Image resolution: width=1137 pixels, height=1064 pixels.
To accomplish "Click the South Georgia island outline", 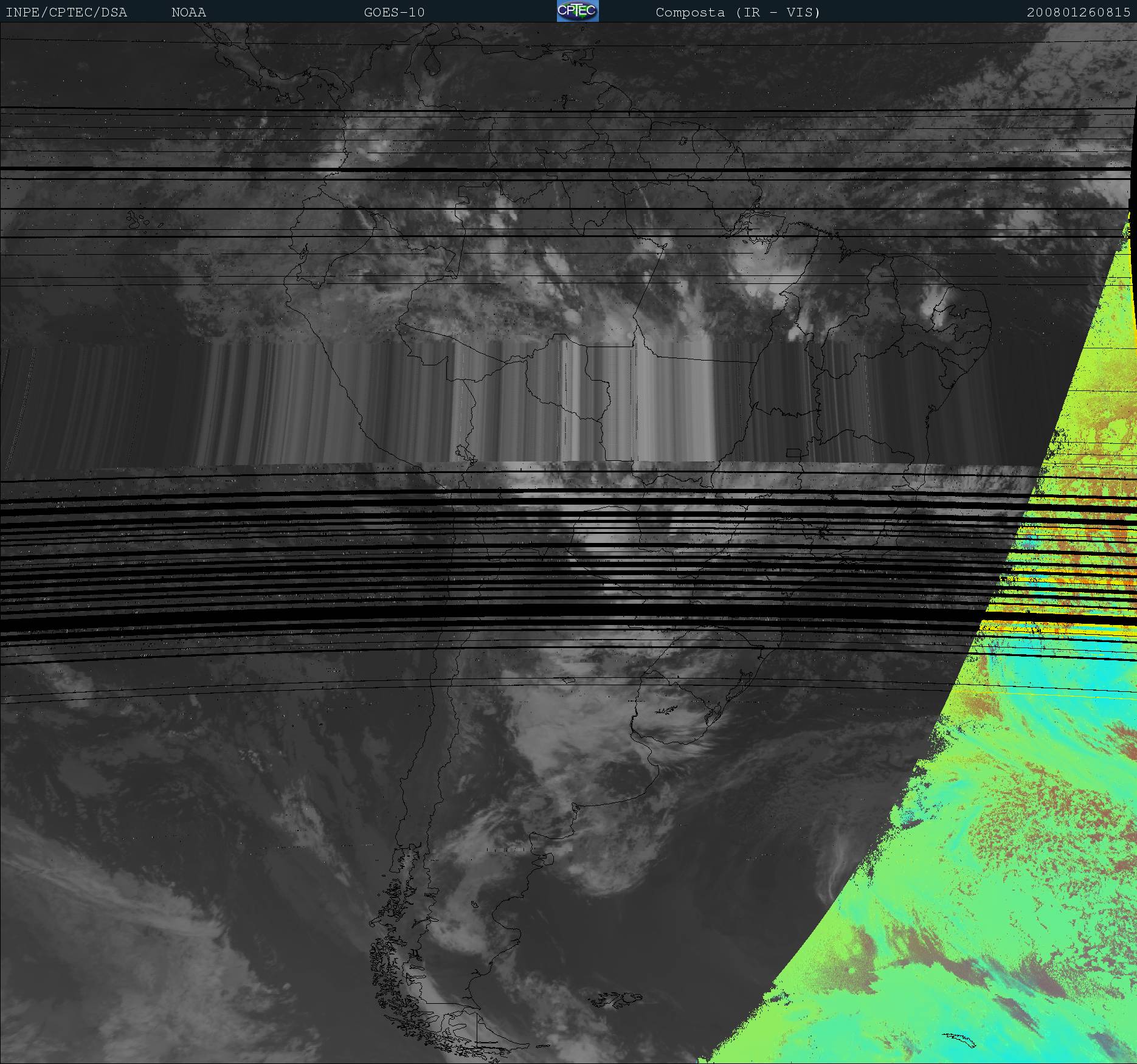I will (x=961, y=1038).
